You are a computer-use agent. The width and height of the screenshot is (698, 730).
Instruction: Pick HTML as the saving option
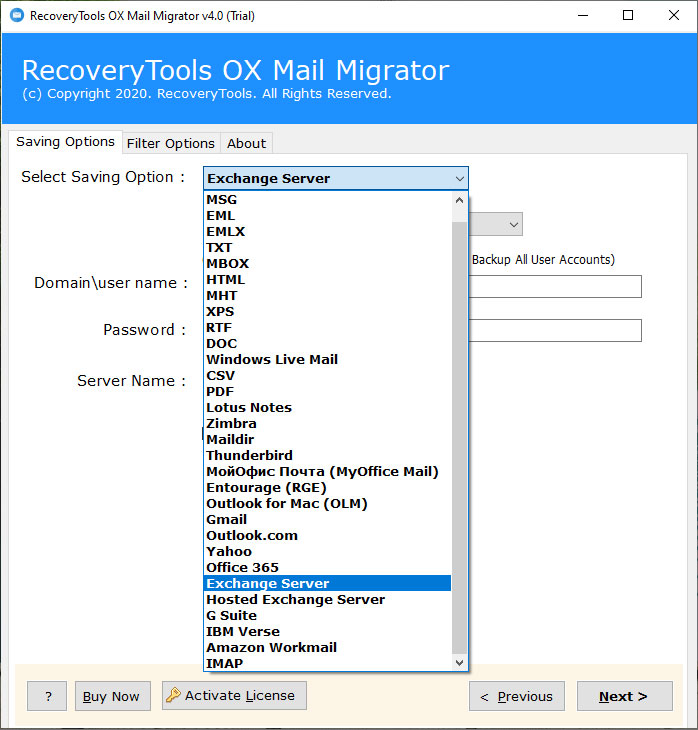pos(328,279)
